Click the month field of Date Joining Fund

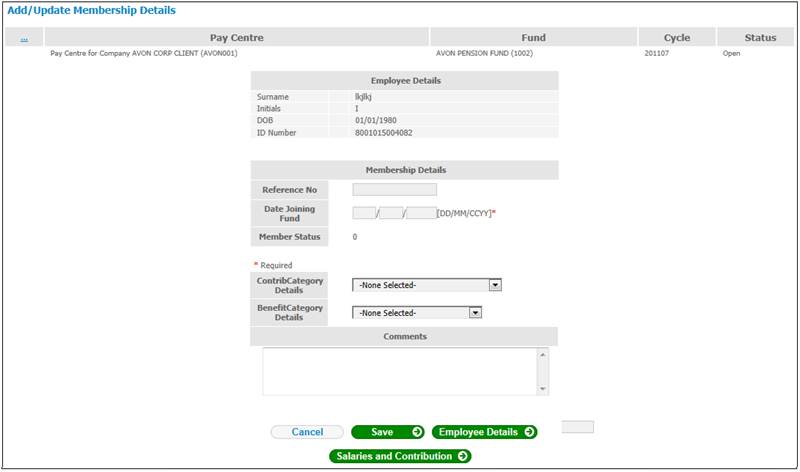(391, 213)
